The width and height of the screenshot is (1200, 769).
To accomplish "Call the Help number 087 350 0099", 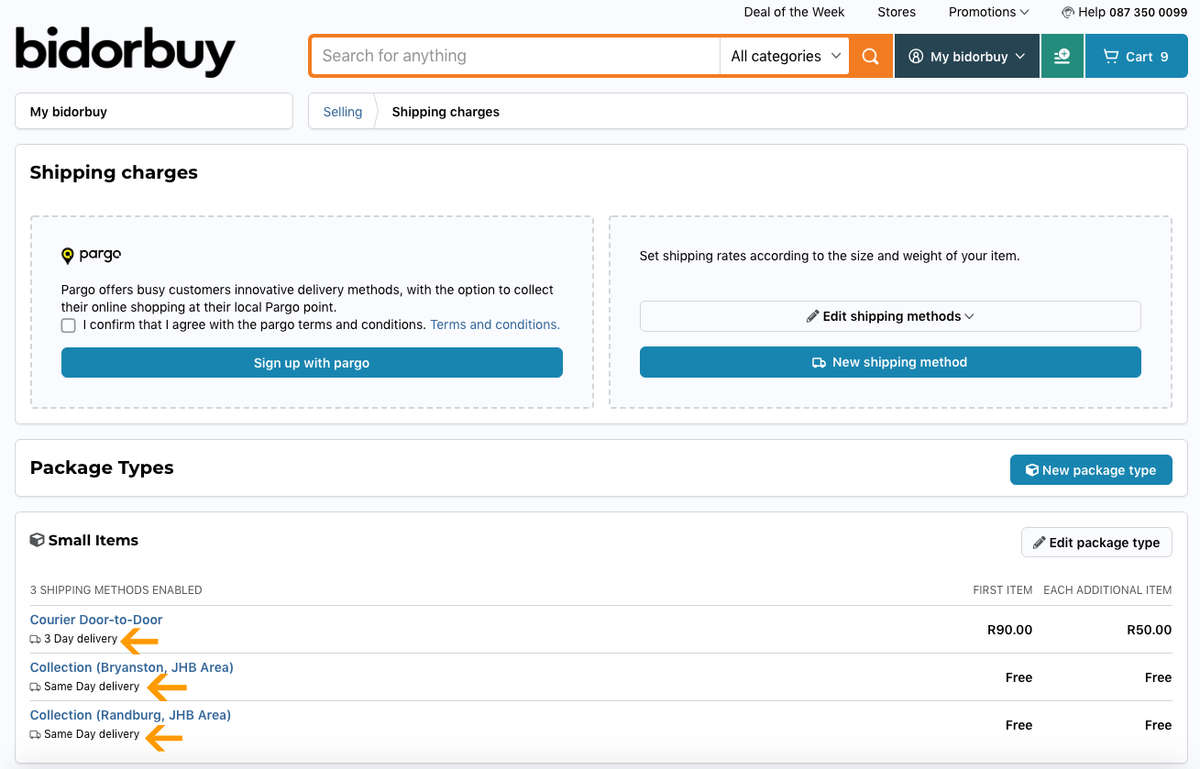I will coord(1148,12).
